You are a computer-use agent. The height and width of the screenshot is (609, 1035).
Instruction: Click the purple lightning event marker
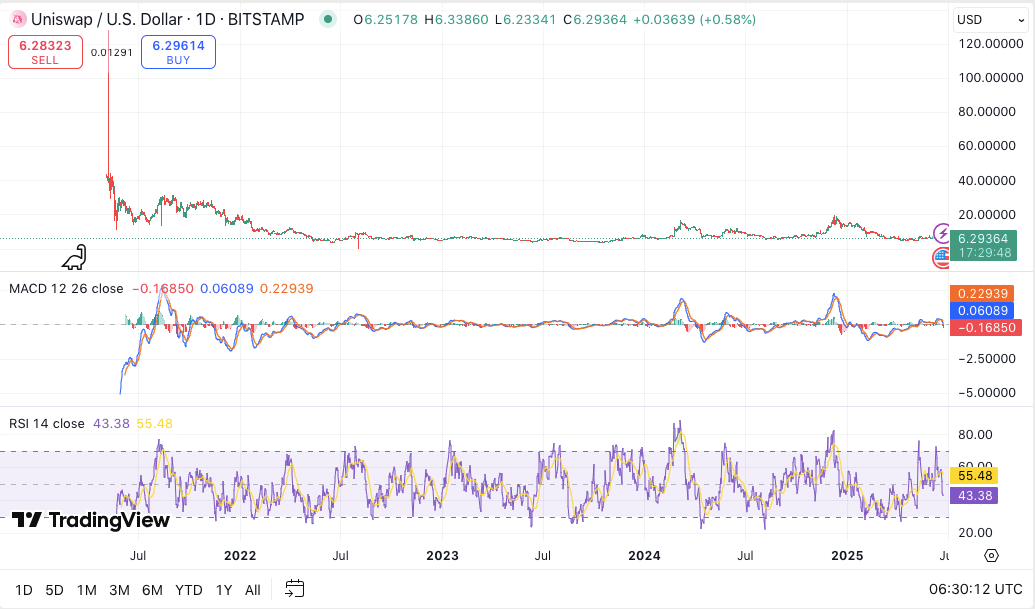[x=941, y=233]
